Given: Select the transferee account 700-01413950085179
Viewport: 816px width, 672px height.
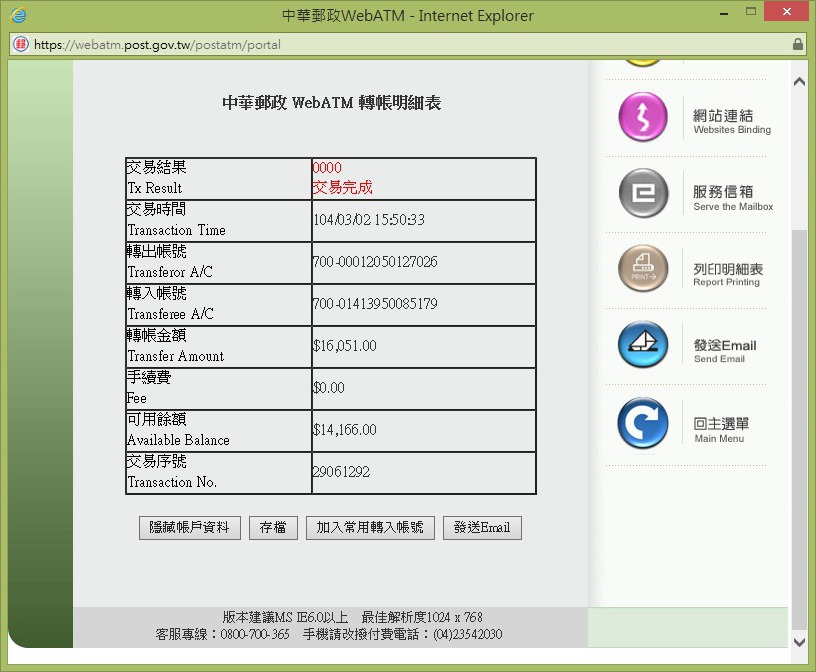Looking at the screenshot, I should 375,304.
